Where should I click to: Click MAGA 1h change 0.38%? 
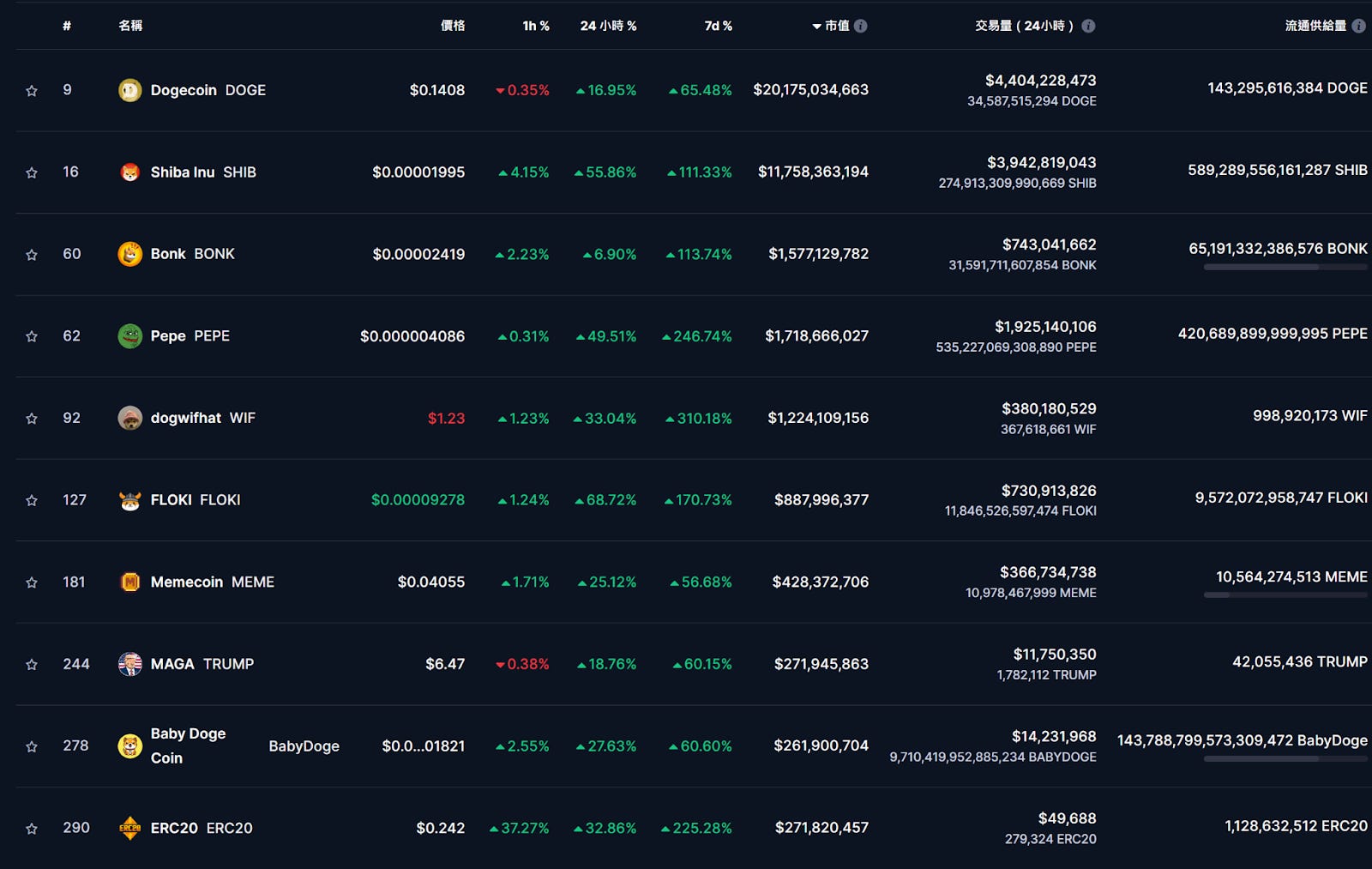(x=523, y=664)
